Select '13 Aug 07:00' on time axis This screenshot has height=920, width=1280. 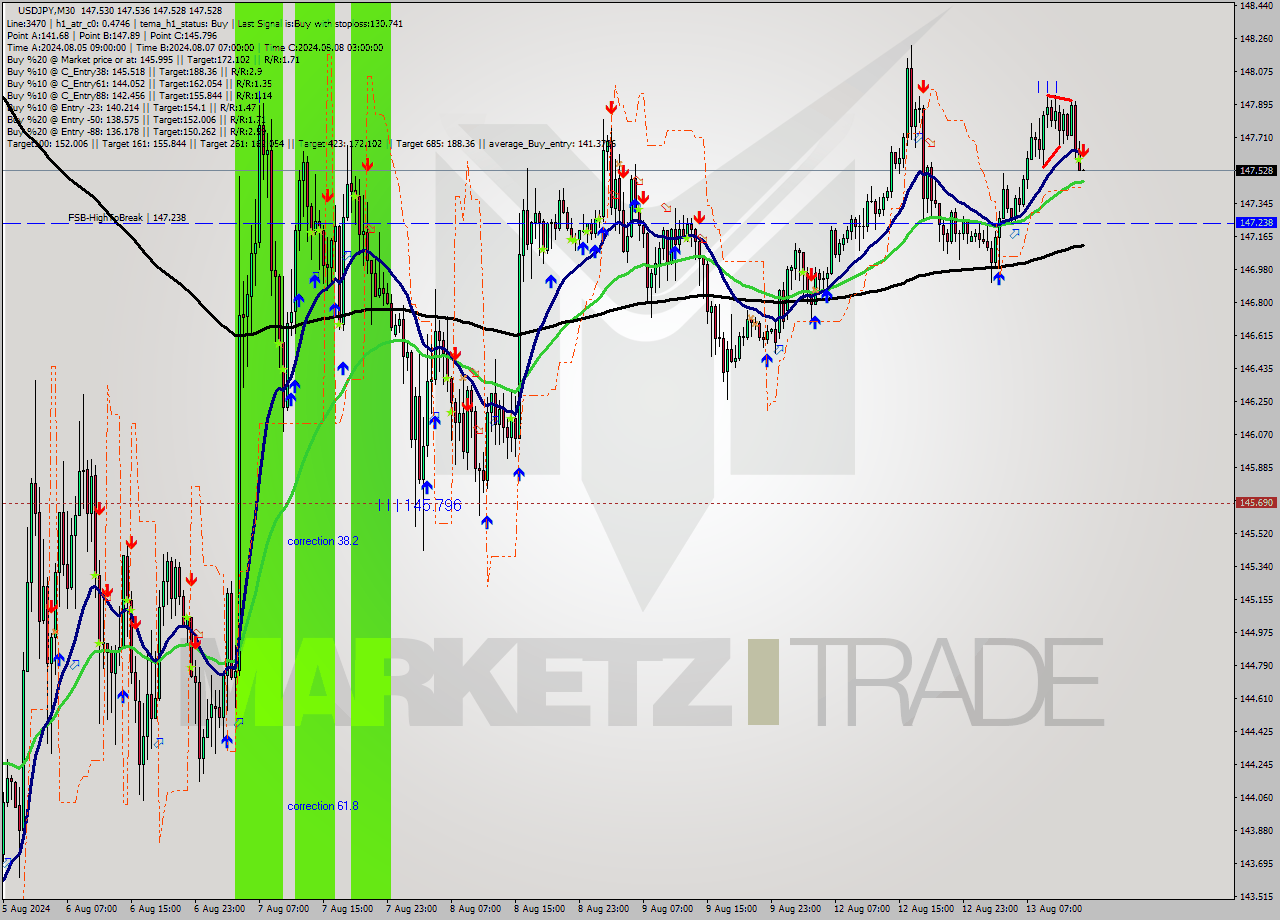[1055, 909]
